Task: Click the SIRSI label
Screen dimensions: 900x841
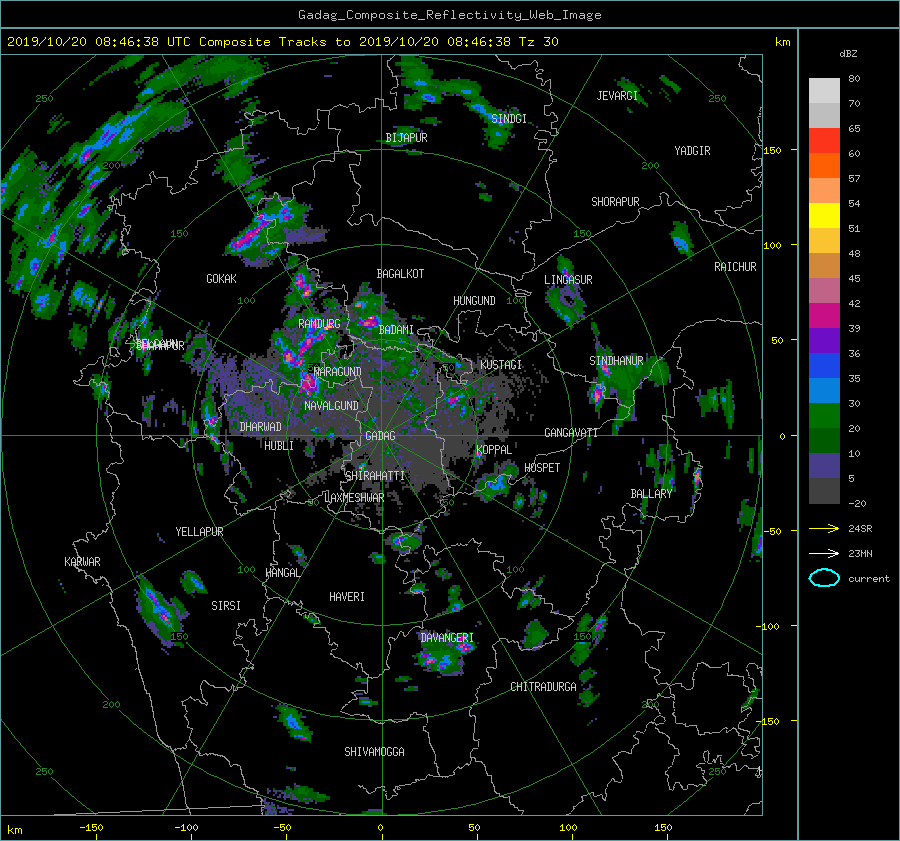Action: (226, 606)
